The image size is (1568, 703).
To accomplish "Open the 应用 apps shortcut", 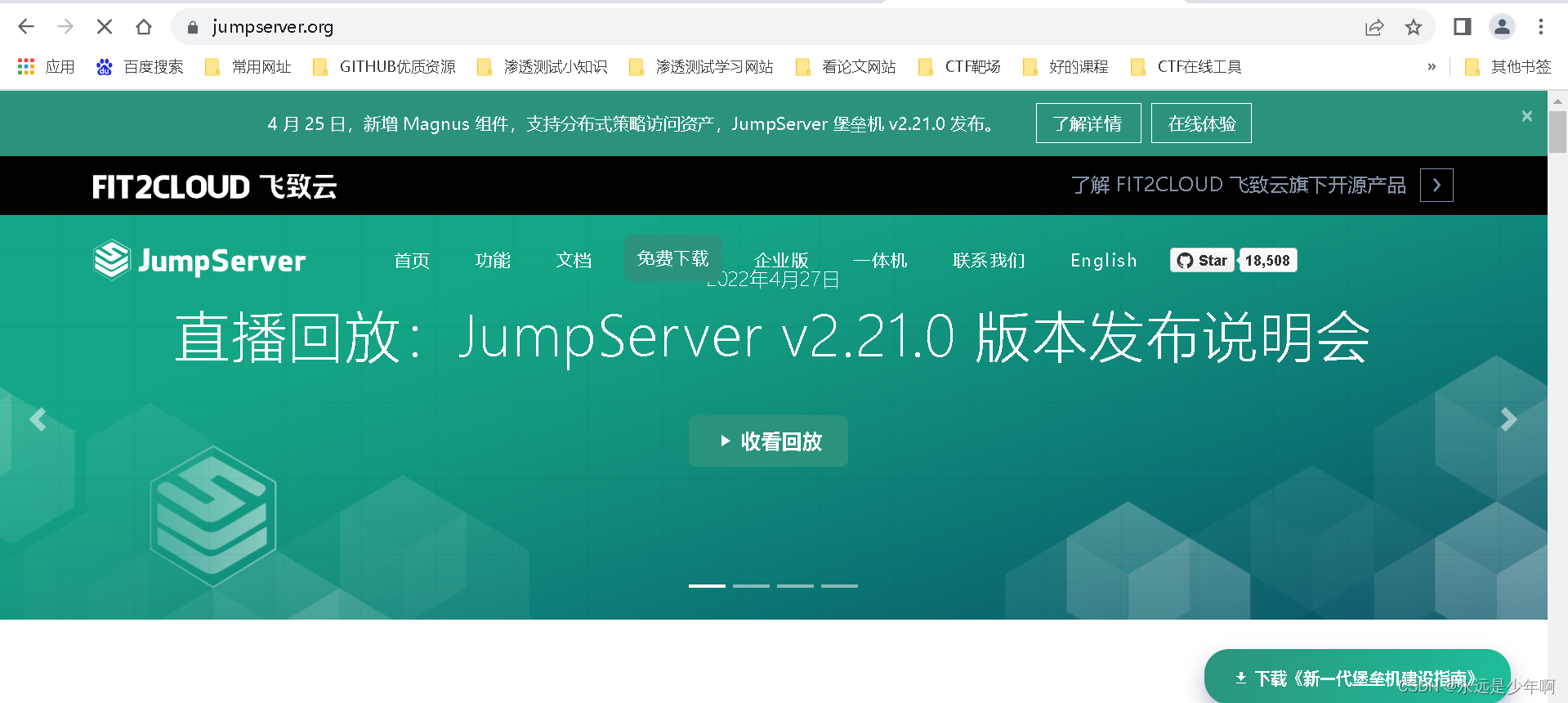I will coord(47,67).
